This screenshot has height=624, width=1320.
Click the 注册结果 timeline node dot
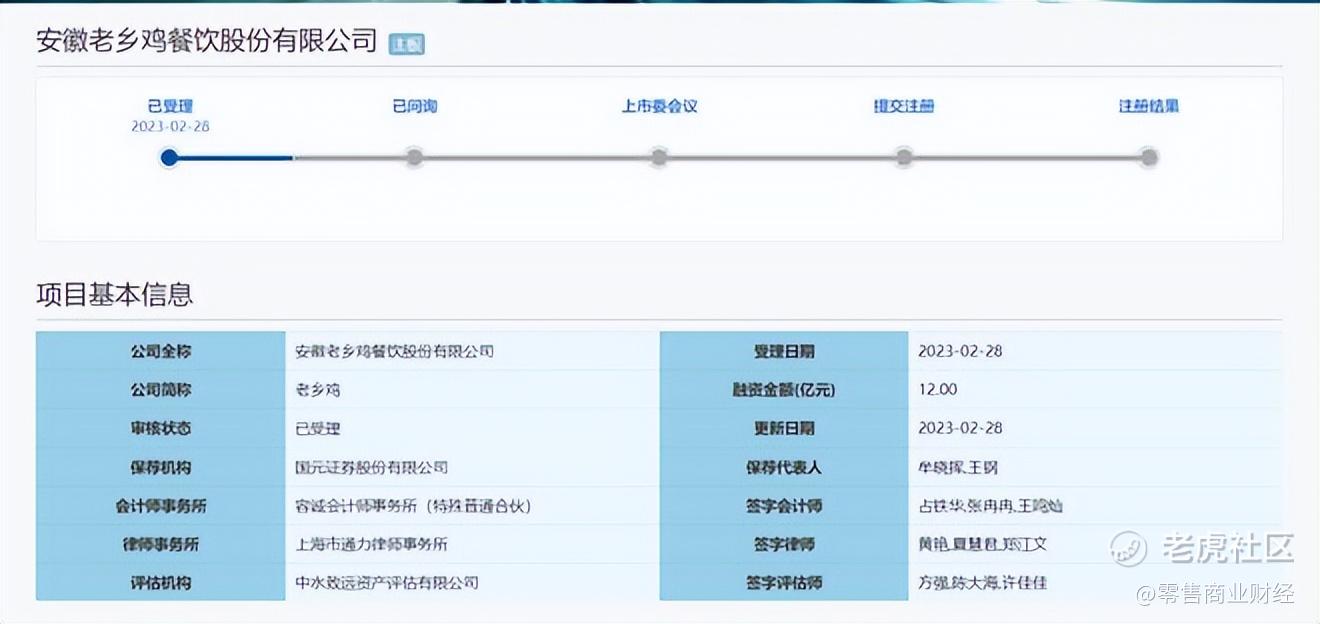click(x=1149, y=157)
